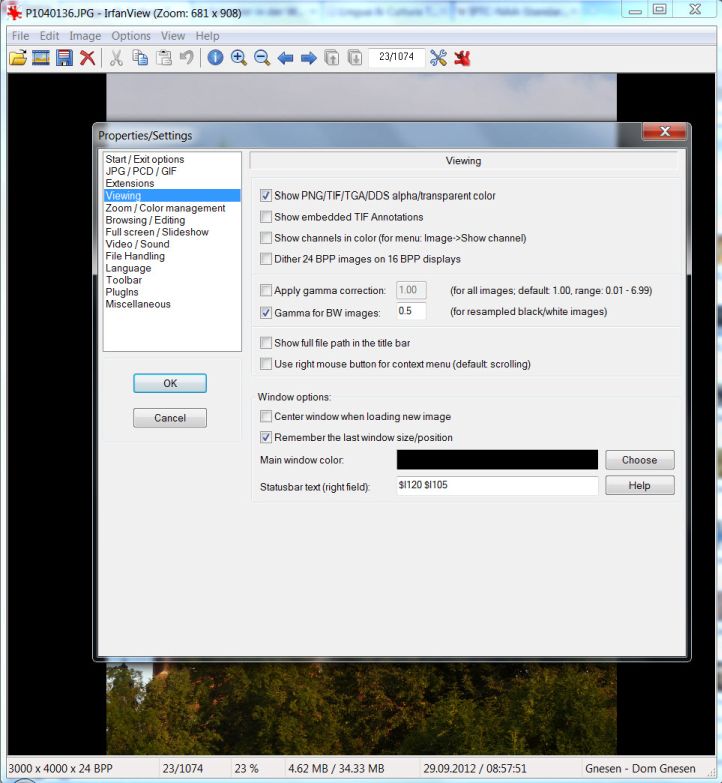
Task: Uncheck Show PNG/TIF/TGA/DDS alpha transparent color
Action: [x=266, y=196]
